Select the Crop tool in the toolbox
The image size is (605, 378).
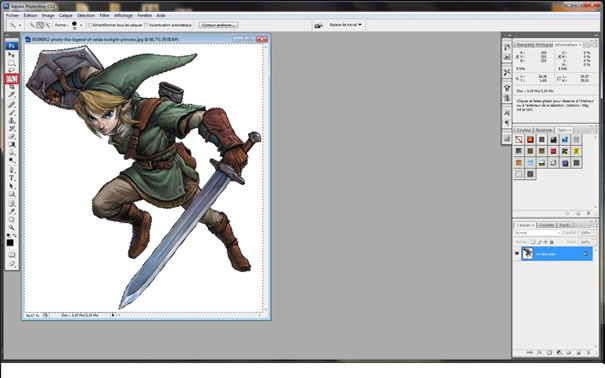[x=12, y=87]
